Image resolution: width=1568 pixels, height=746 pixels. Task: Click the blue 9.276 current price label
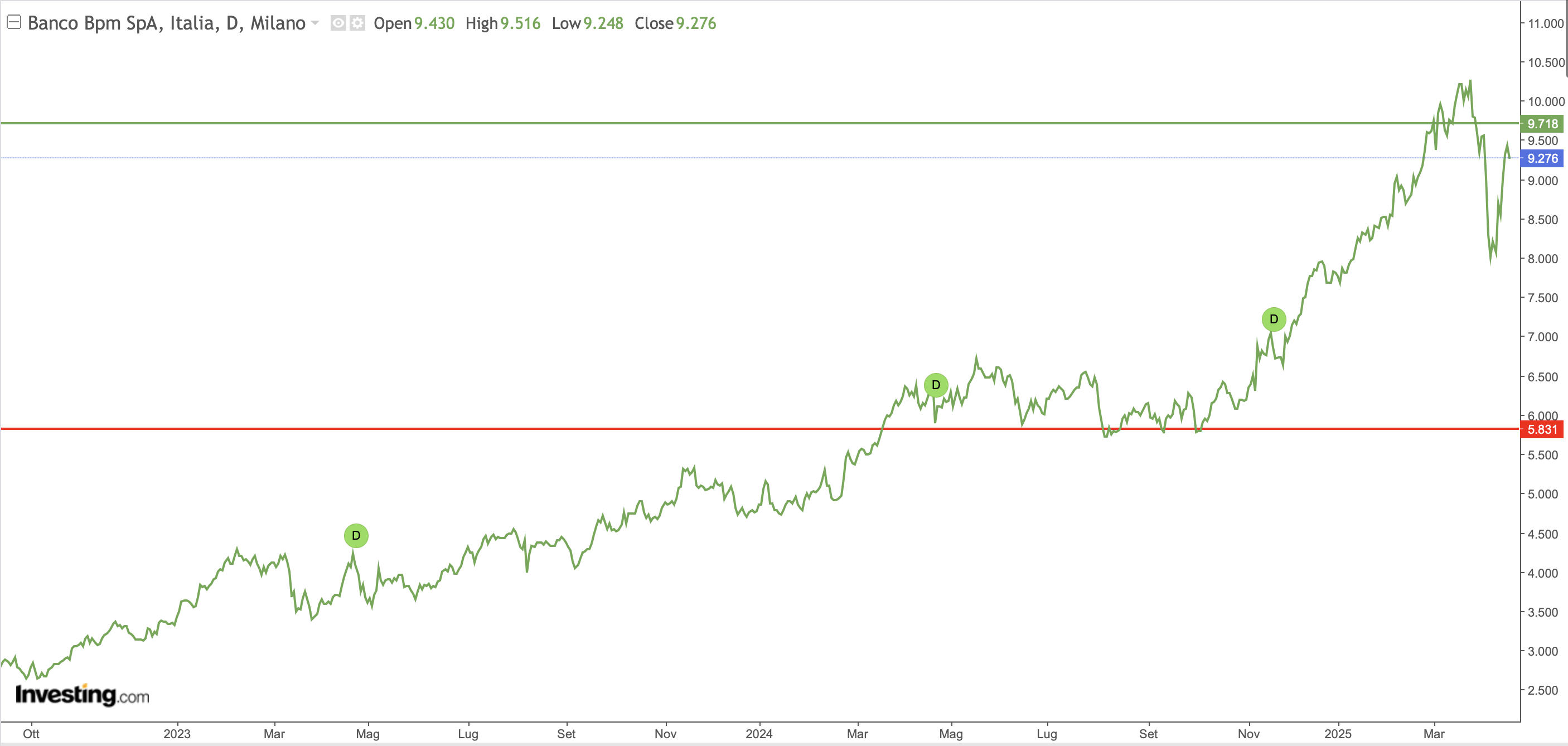pyautogui.click(x=1542, y=158)
